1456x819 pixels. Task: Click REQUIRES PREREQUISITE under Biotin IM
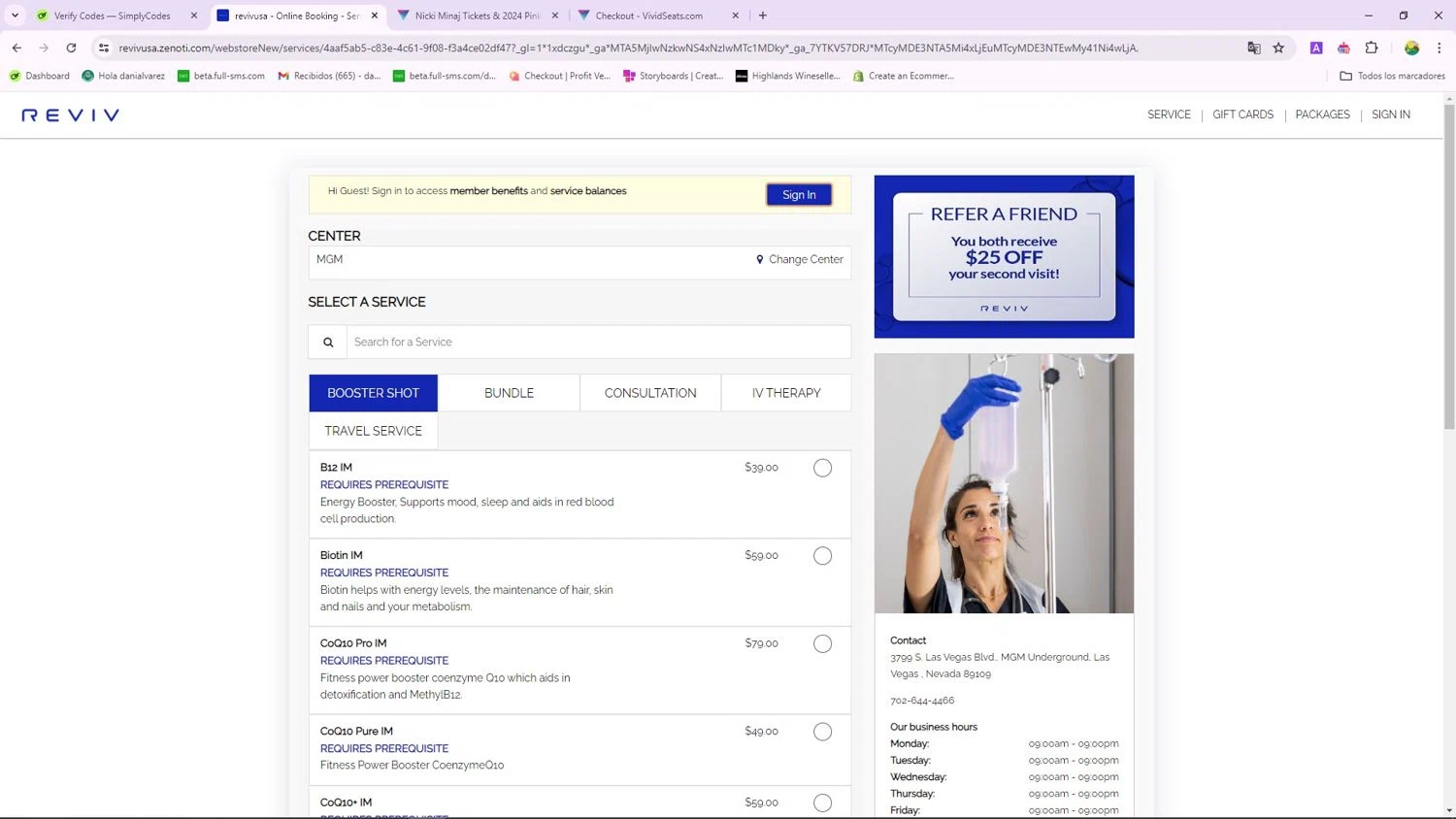pyautogui.click(x=384, y=573)
